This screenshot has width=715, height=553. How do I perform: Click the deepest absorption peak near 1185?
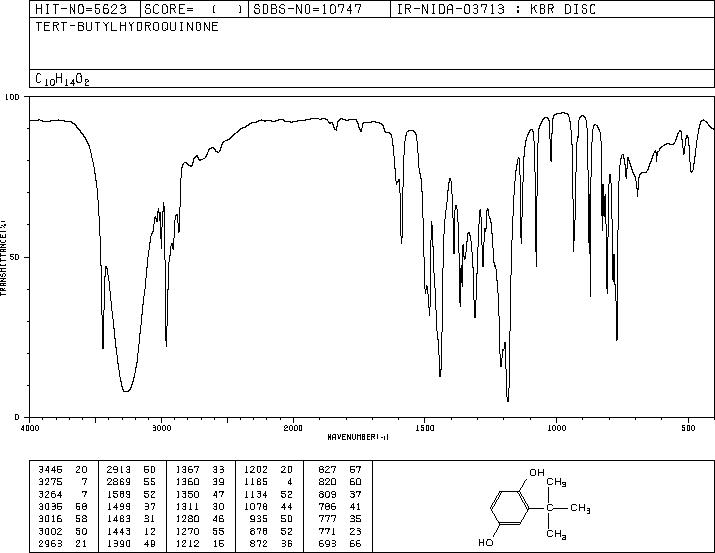point(508,399)
